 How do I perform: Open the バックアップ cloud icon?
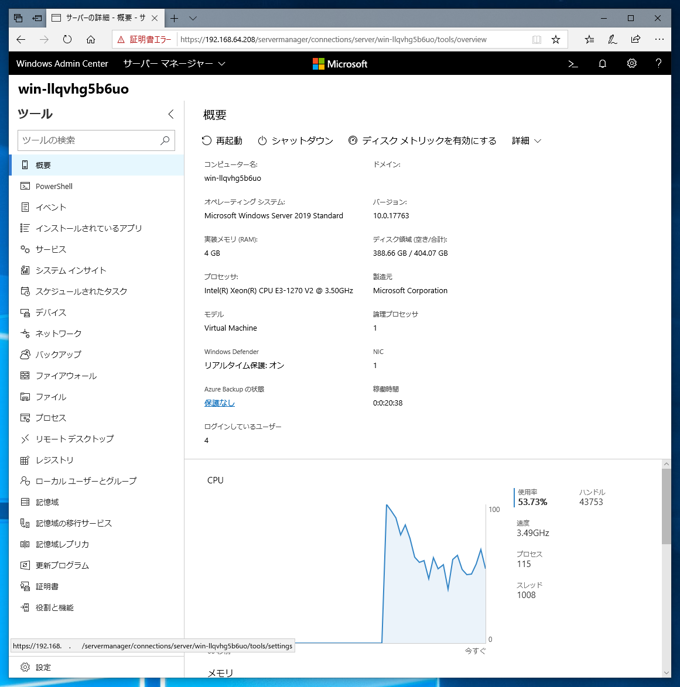25,354
